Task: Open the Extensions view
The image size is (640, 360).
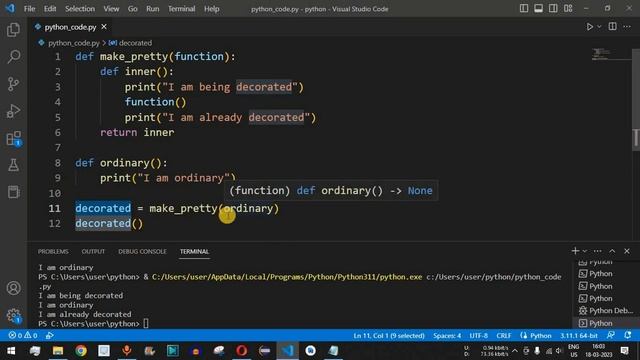Action: 13,138
